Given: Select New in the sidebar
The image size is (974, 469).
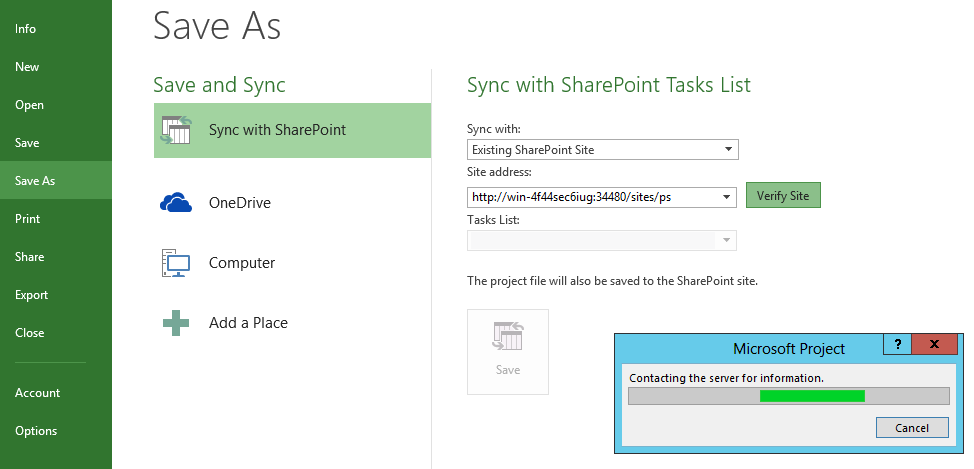Looking at the screenshot, I should (27, 67).
